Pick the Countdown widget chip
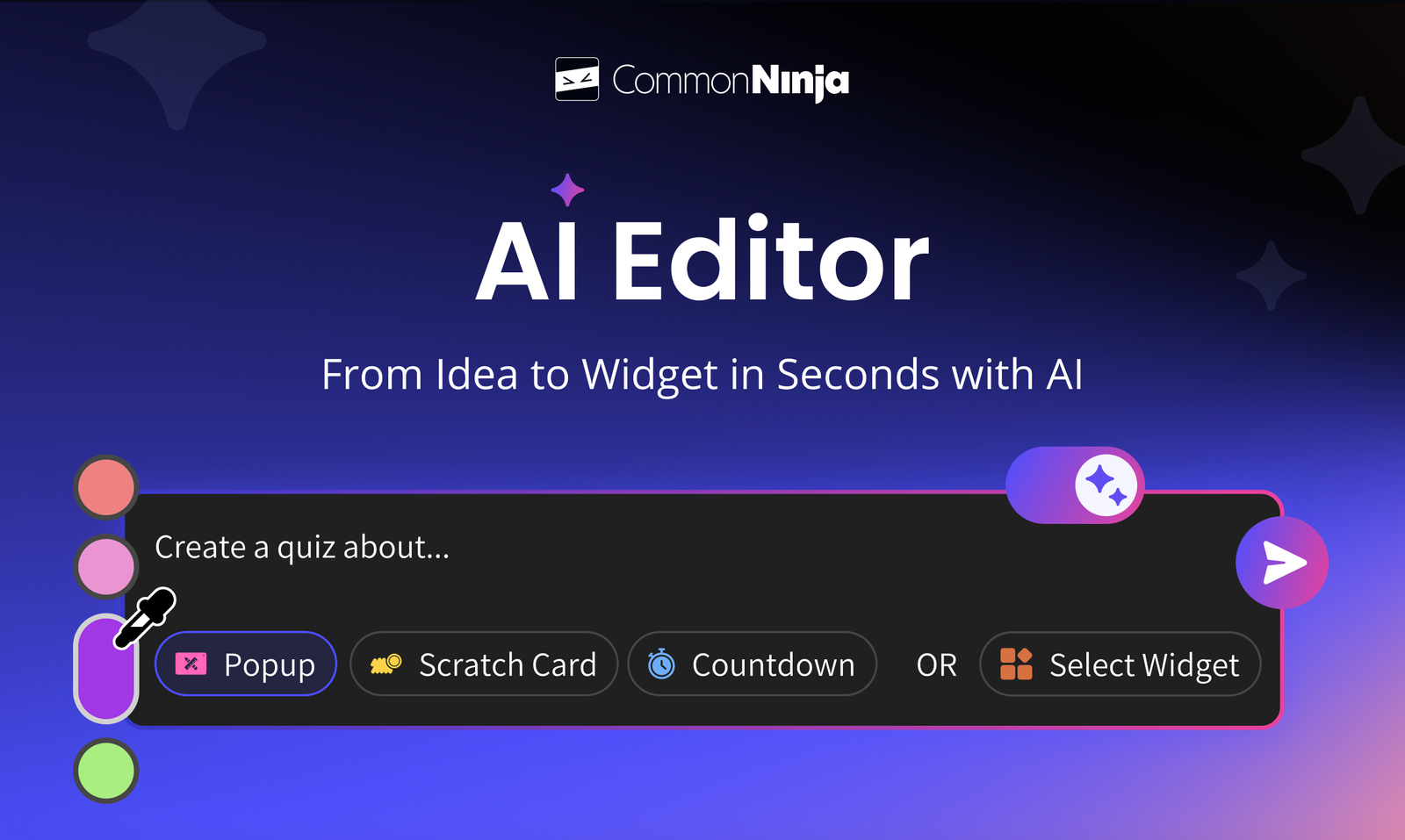The width and height of the screenshot is (1405, 840). click(x=753, y=664)
